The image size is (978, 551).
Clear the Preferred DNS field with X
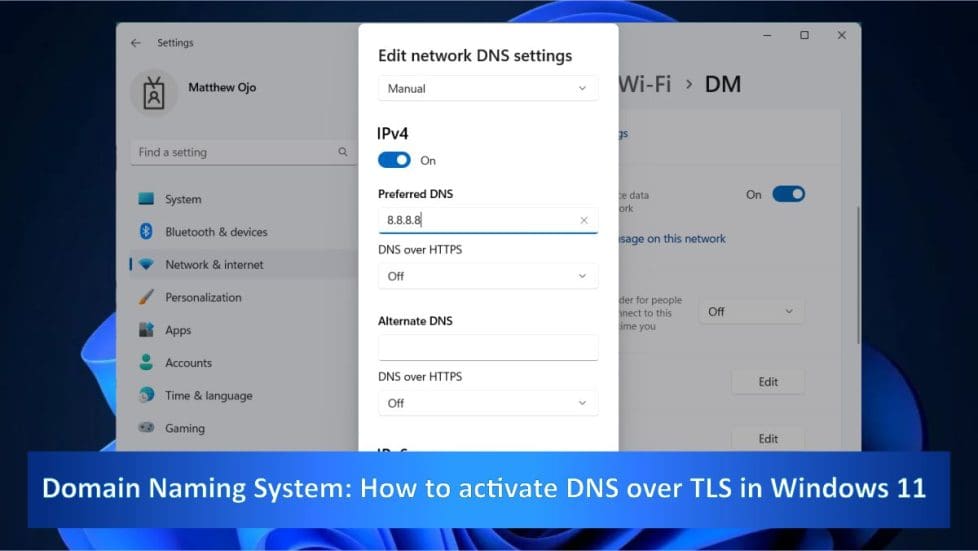click(x=584, y=220)
